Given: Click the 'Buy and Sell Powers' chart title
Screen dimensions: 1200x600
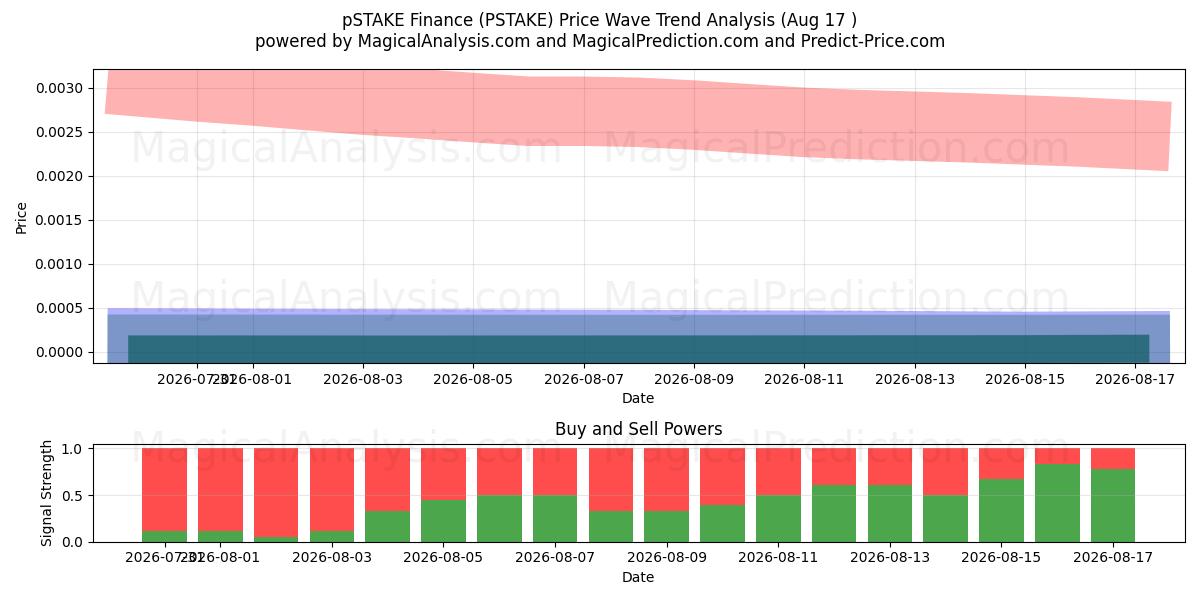Looking at the screenshot, I should (638, 430).
